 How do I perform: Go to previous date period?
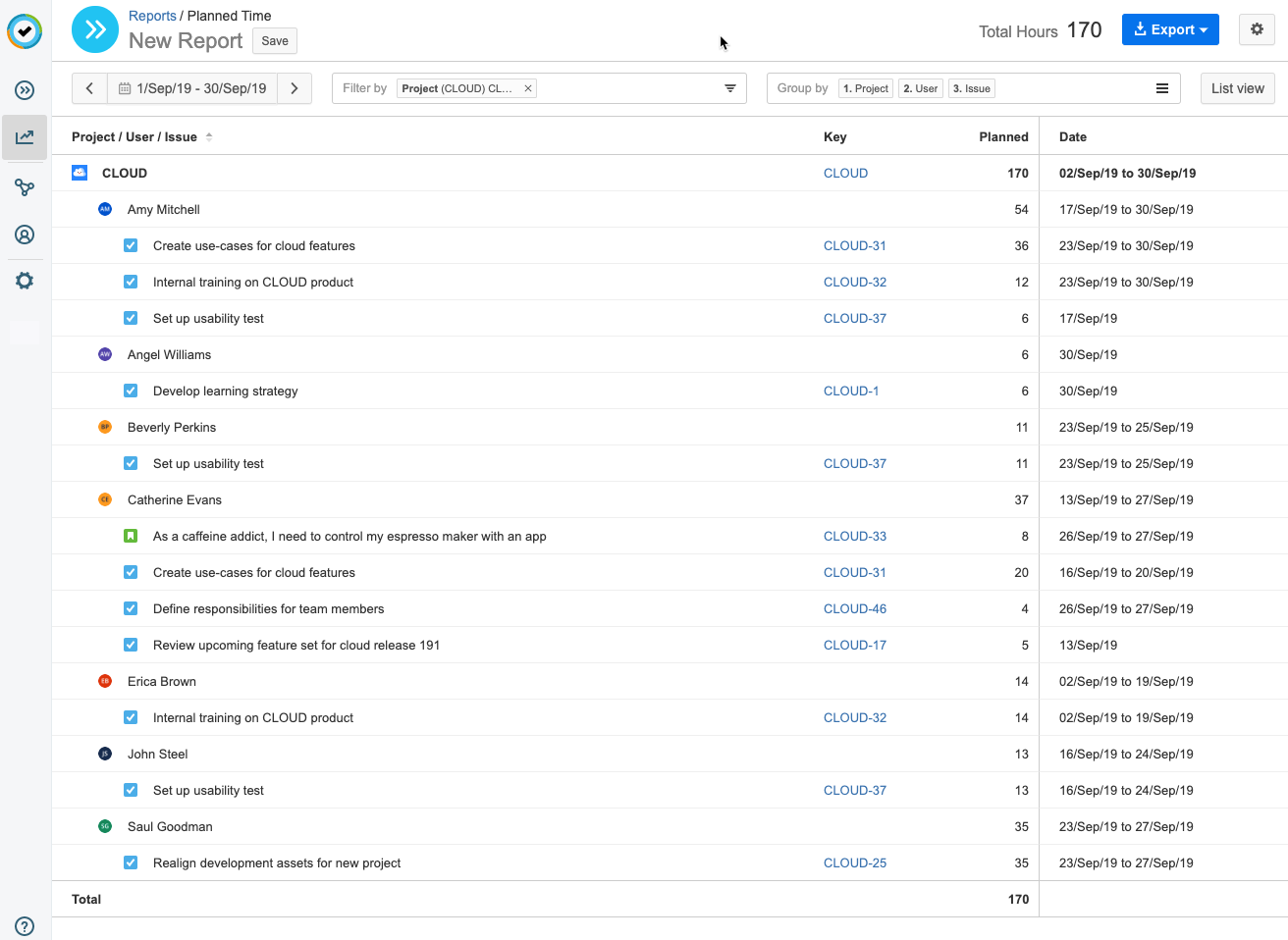click(89, 88)
